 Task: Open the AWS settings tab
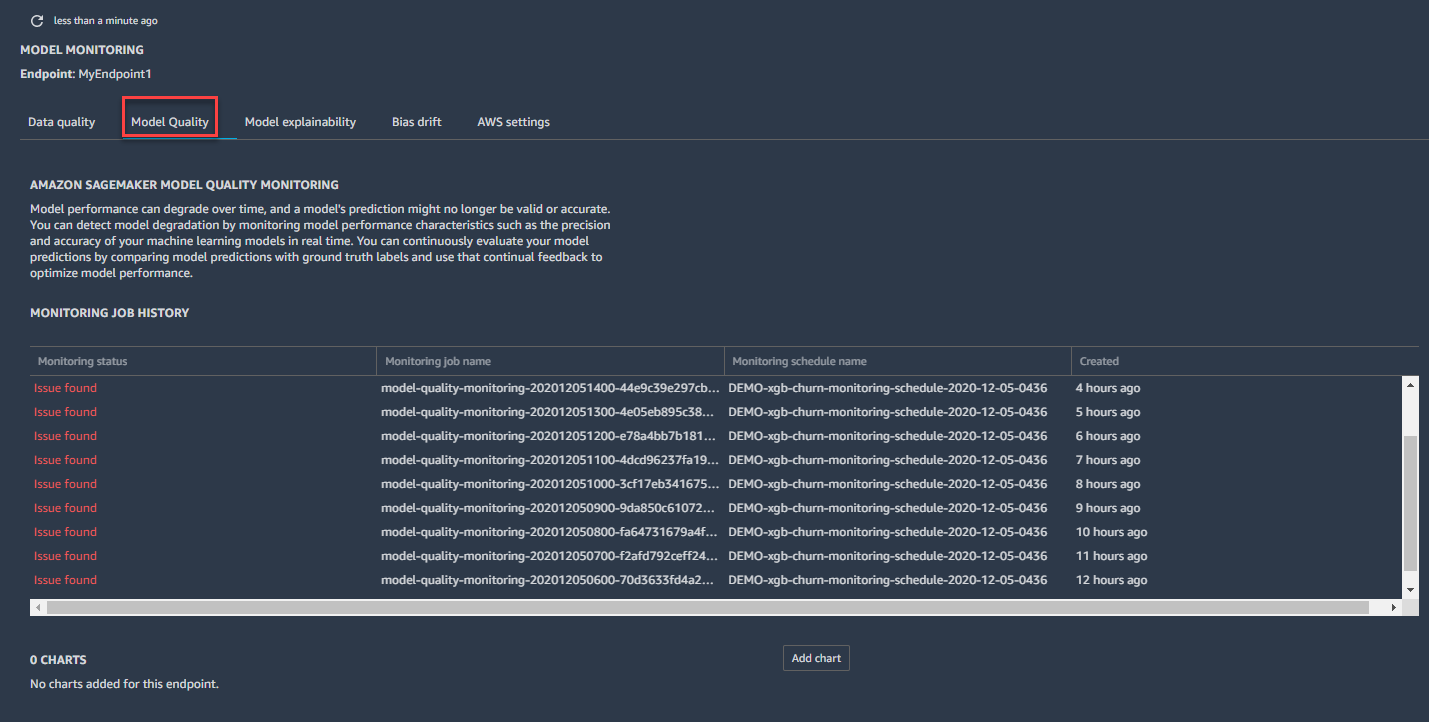pos(513,121)
